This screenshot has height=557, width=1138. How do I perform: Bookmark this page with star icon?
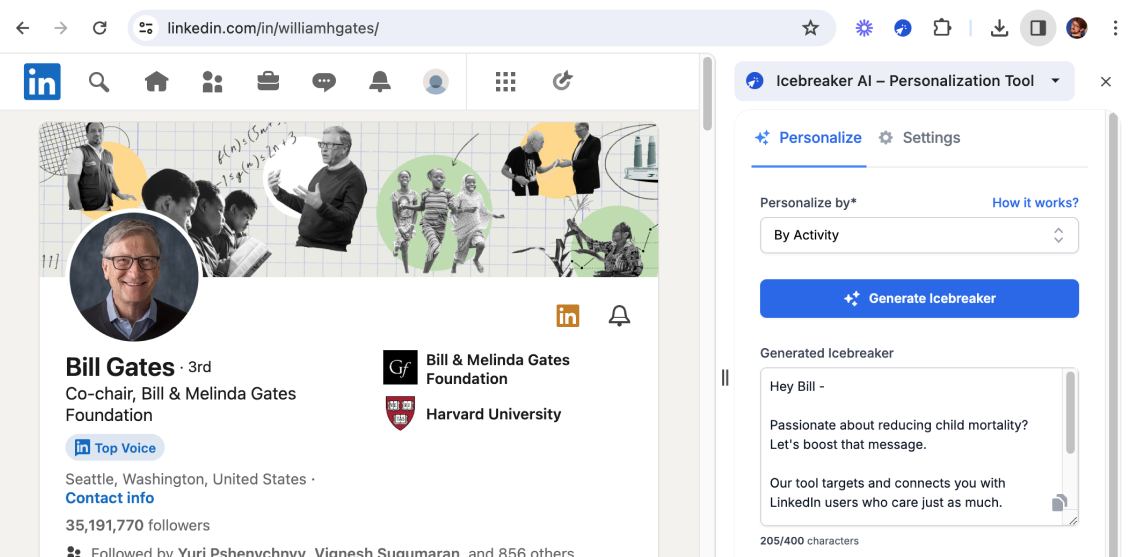tap(810, 28)
